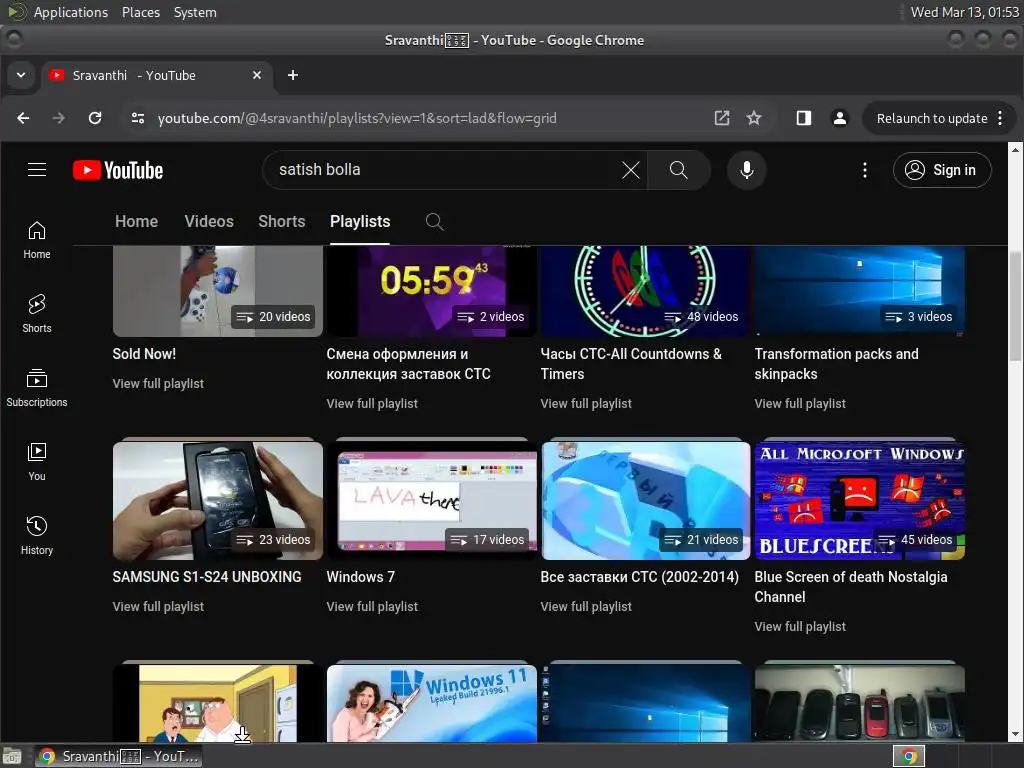This screenshot has width=1024, height=768.
Task: Click the magnifier search button
Action: click(679, 170)
